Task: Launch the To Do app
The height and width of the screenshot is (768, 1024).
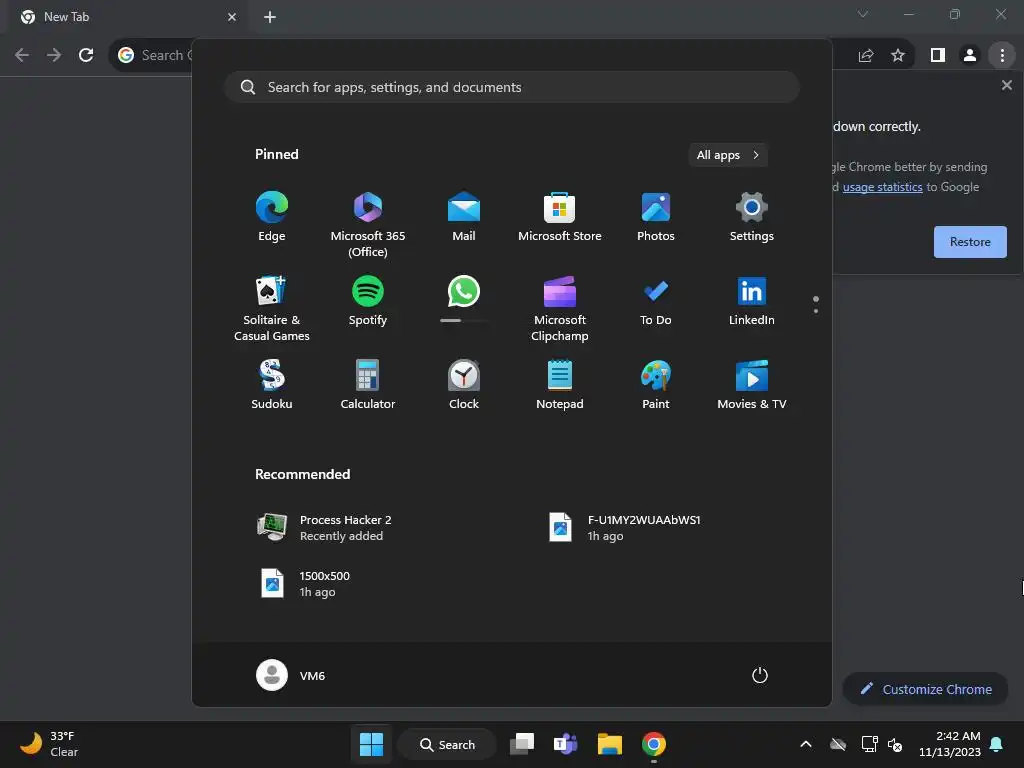Action: tap(656, 300)
